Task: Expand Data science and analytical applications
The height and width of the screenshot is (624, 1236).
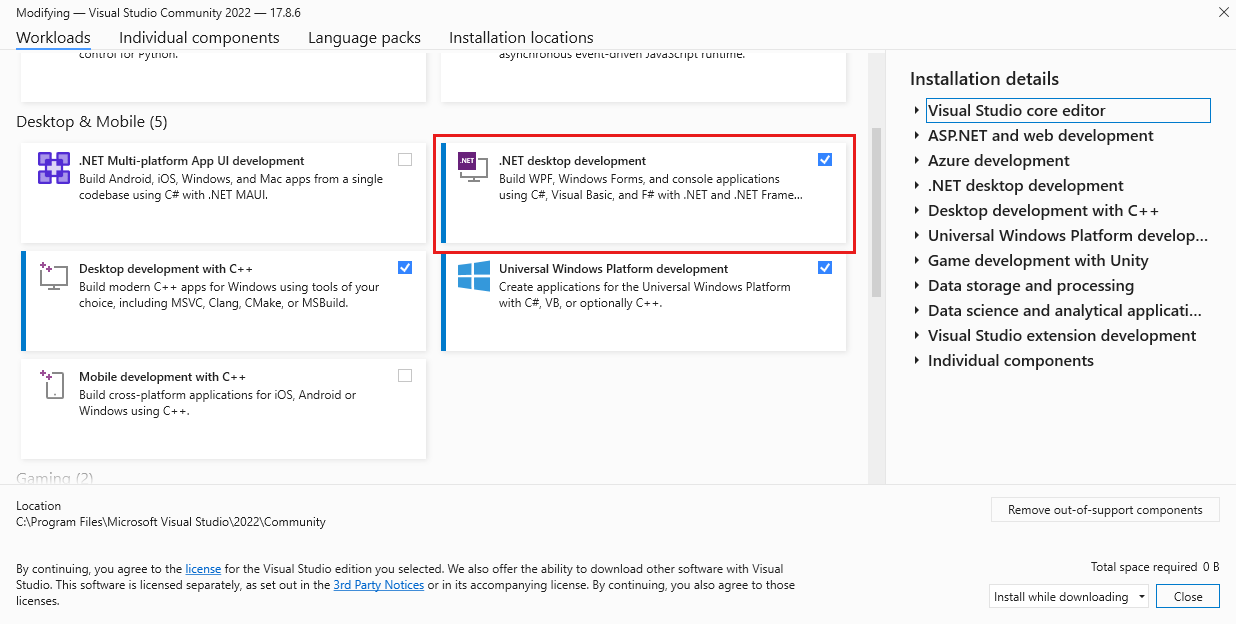Action: click(x=917, y=311)
